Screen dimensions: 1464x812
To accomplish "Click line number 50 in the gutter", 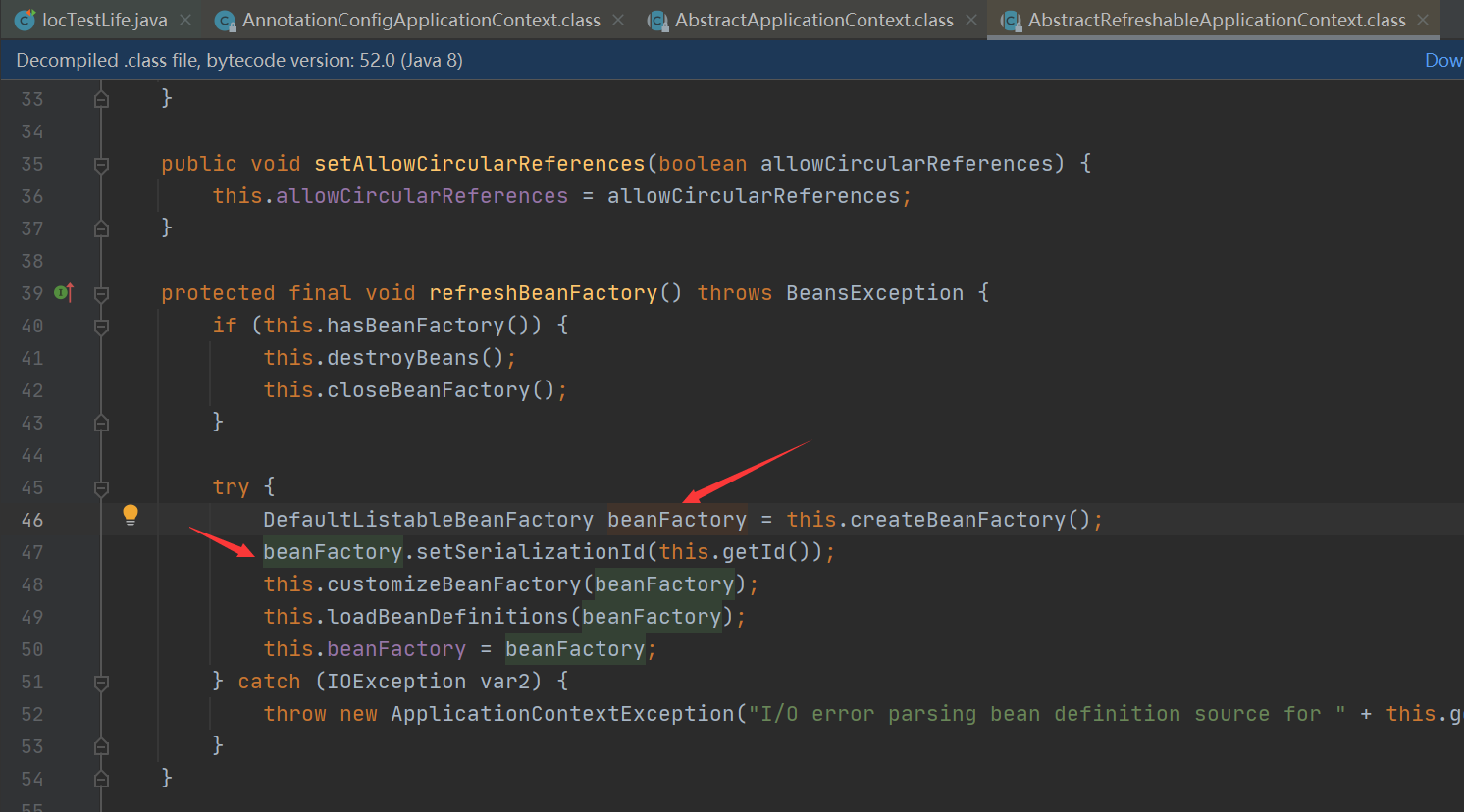I will [32, 649].
